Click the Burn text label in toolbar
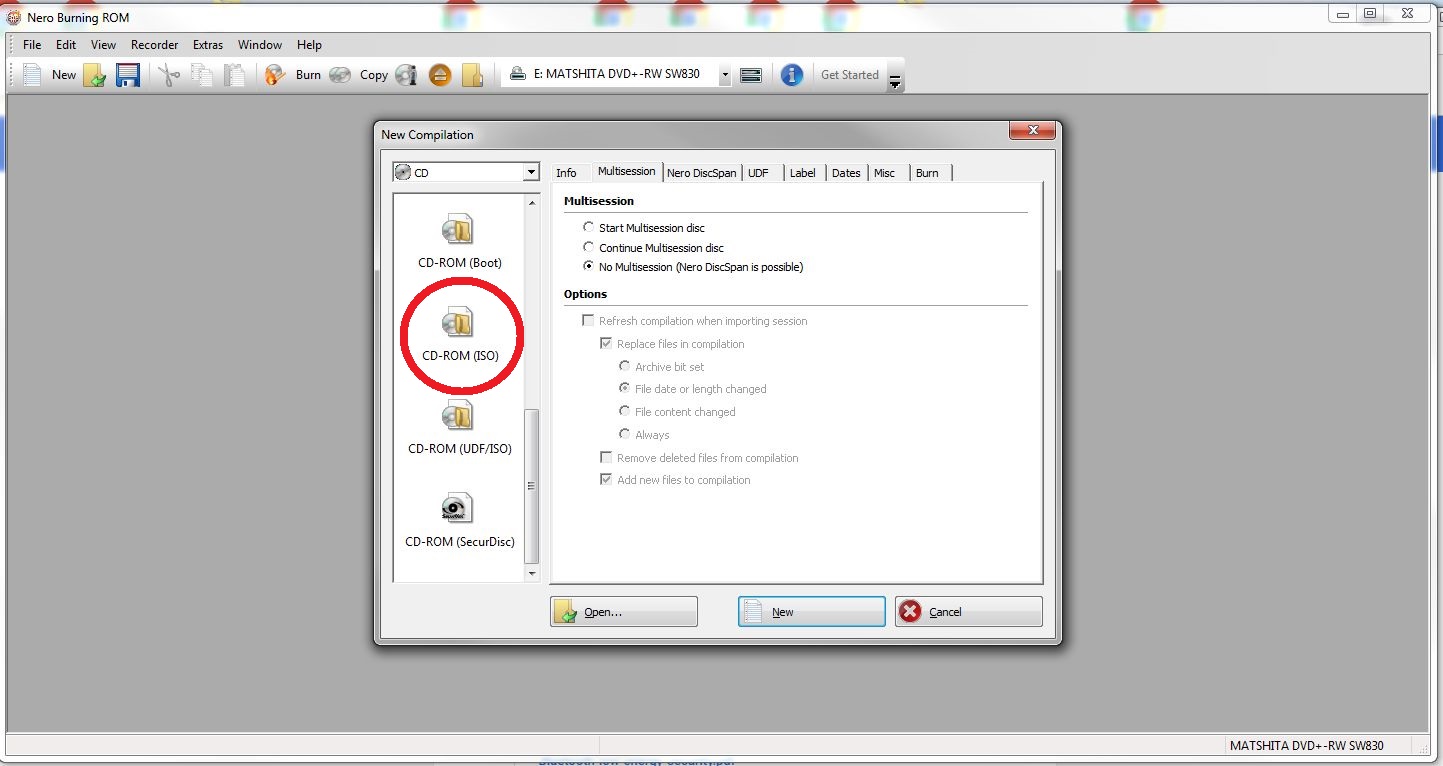 click(x=309, y=75)
